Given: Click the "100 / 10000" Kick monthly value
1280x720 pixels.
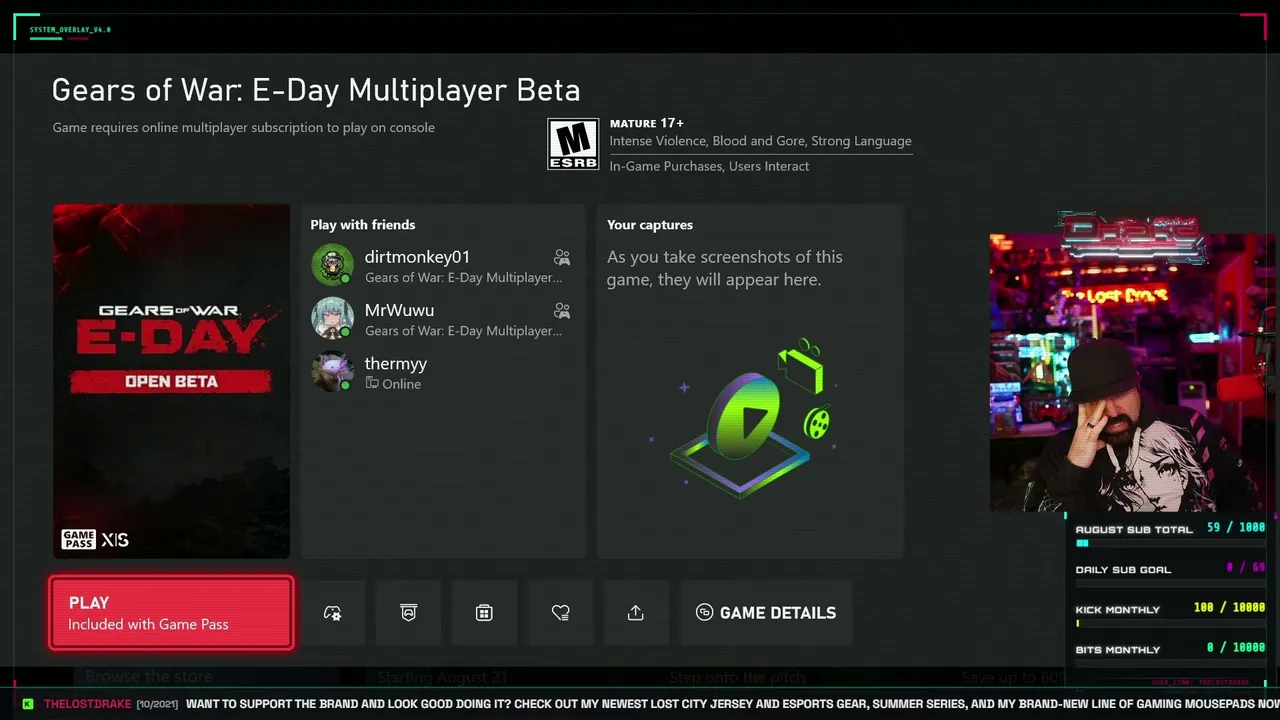Looking at the screenshot, I should point(1229,607).
